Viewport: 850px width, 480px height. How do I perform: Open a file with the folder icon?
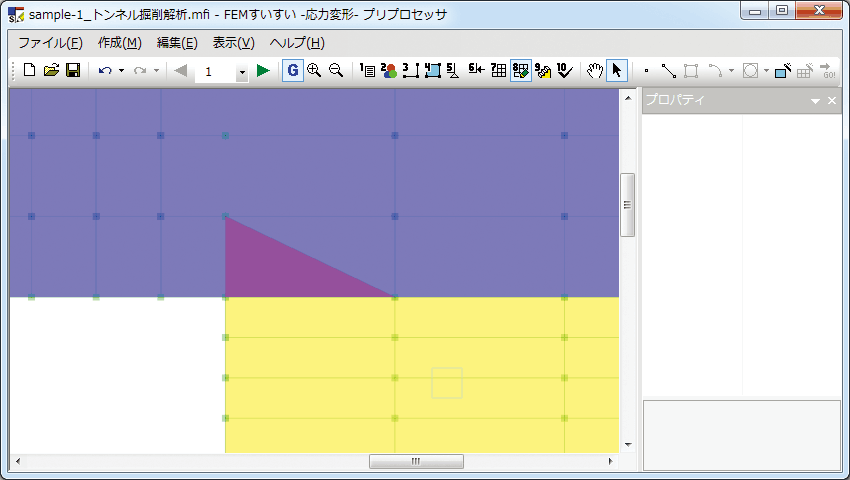pyautogui.click(x=51, y=71)
